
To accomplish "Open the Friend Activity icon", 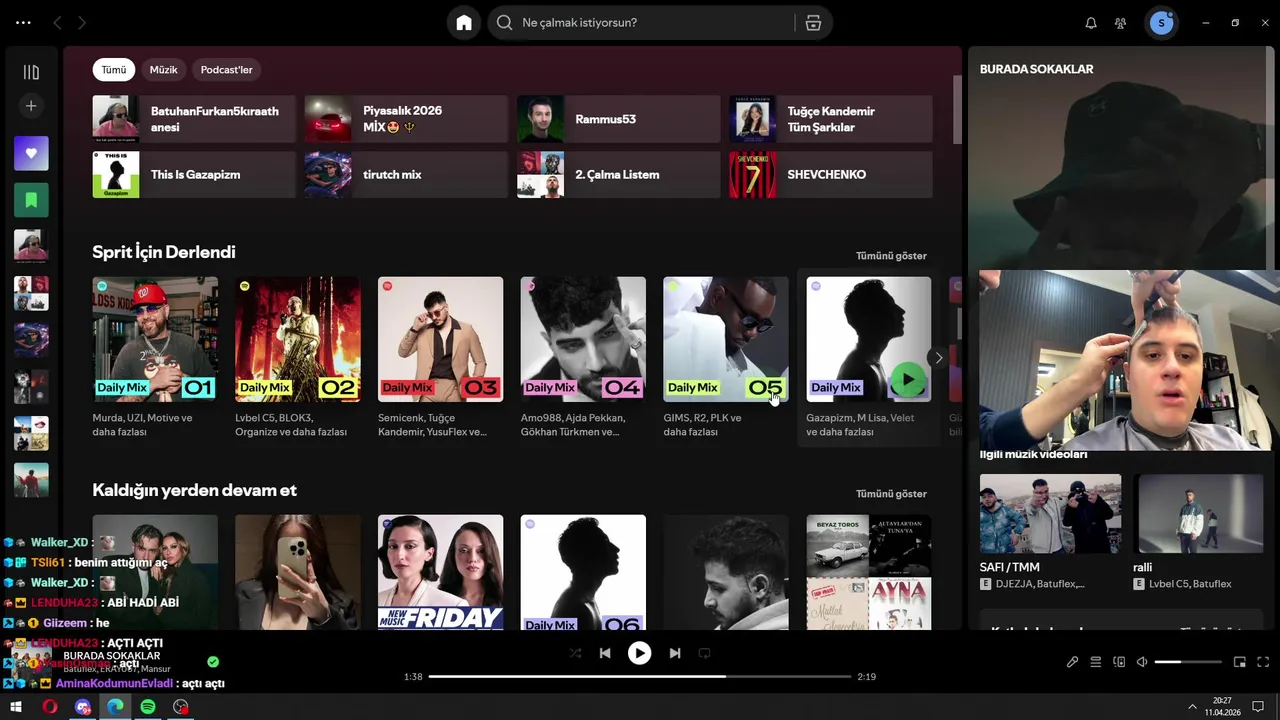I will coord(1121,23).
